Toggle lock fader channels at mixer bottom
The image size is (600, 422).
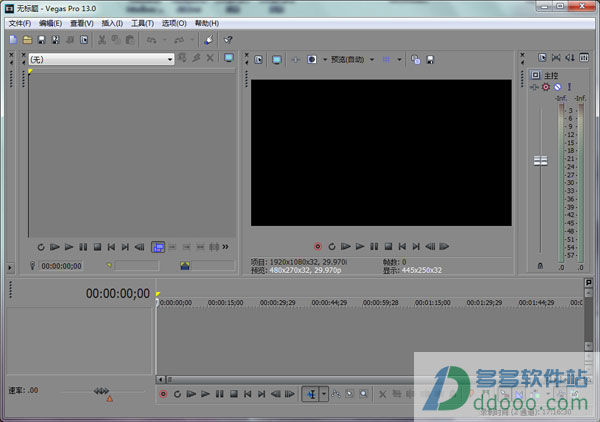coord(540,266)
